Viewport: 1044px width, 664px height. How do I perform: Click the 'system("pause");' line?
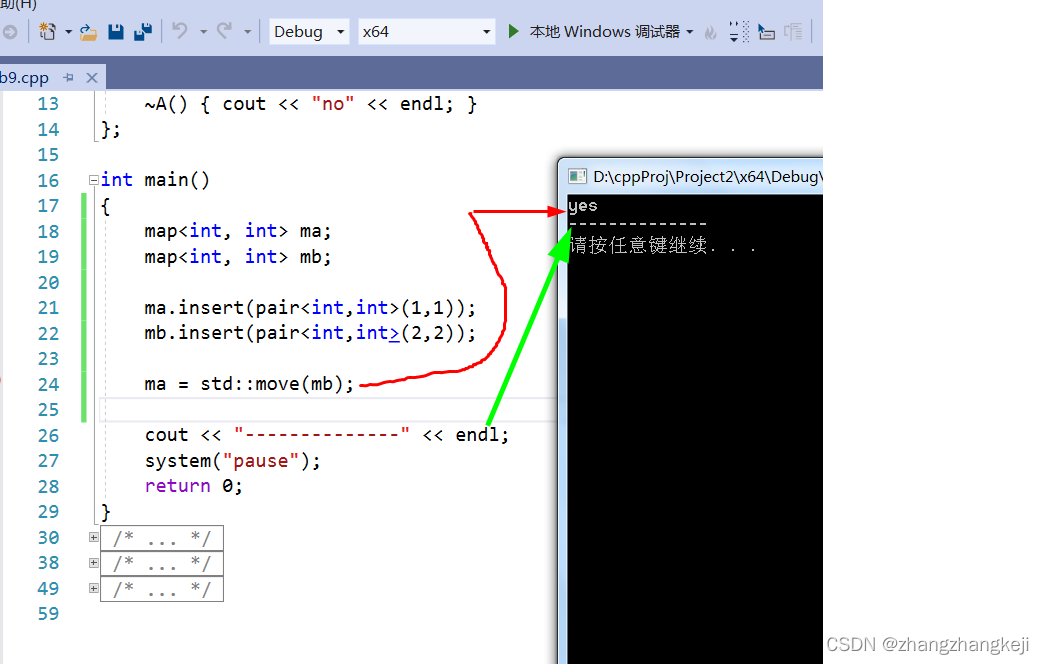[x=232, y=461]
